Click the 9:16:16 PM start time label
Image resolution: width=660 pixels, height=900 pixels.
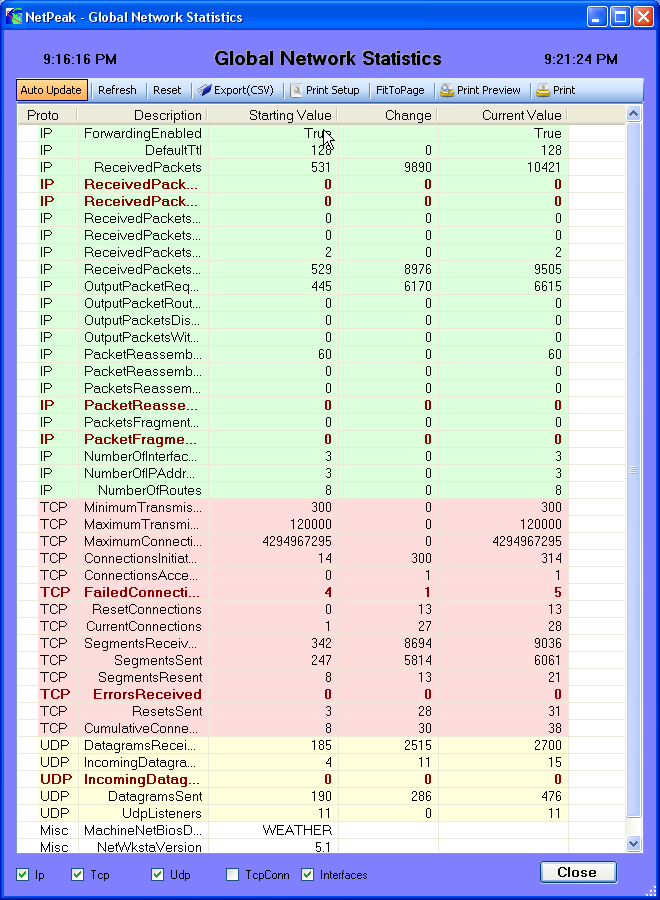[x=80, y=59]
